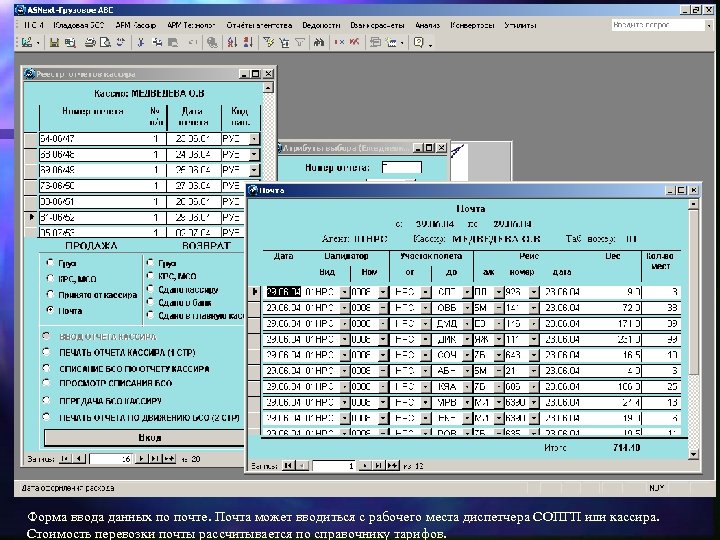Click the Cut scissors icon
The height and width of the screenshot is (540, 720).
[141, 43]
